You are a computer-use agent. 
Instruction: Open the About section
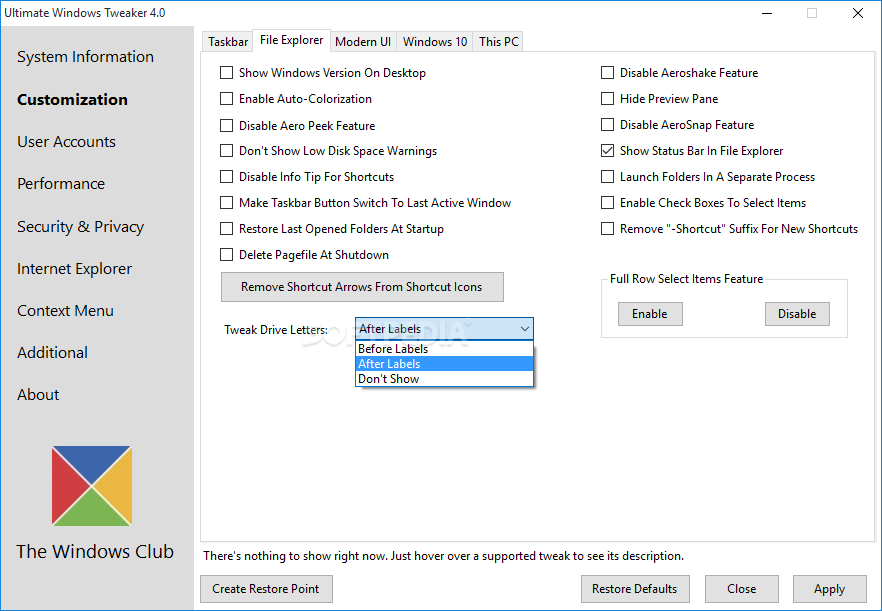(x=38, y=395)
